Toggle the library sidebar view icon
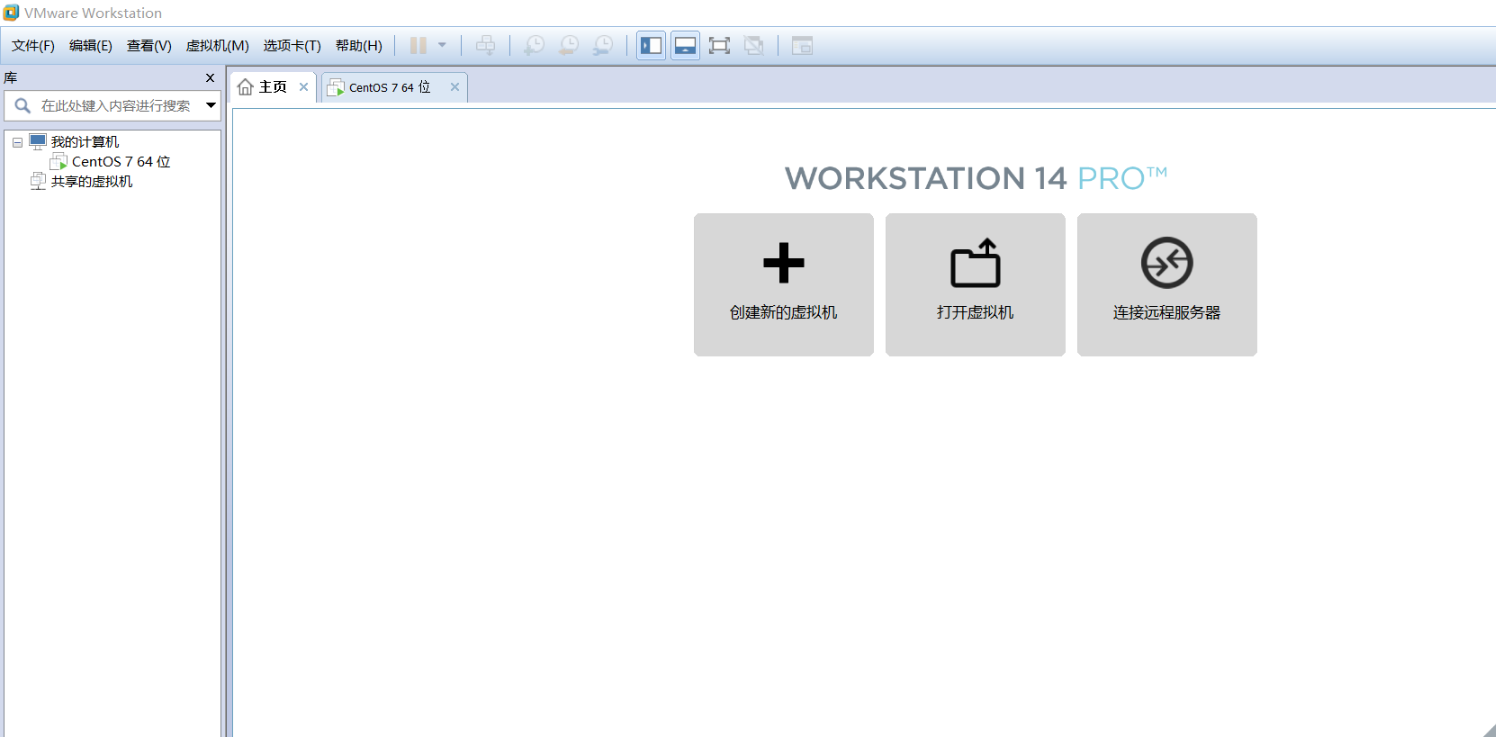 tap(651, 45)
